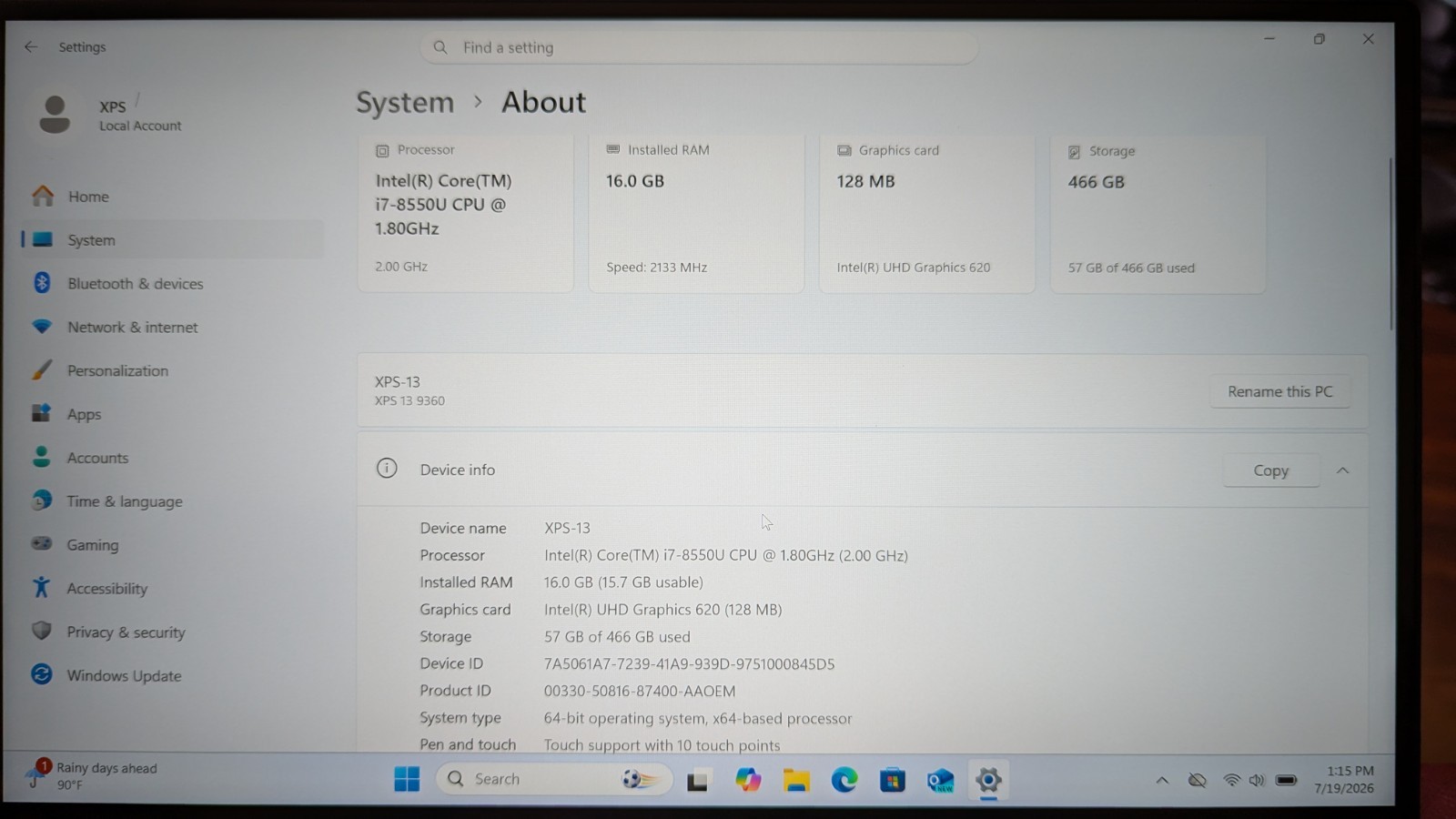
Task: Click the taskbar Search box
Action: (x=554, y=779)
